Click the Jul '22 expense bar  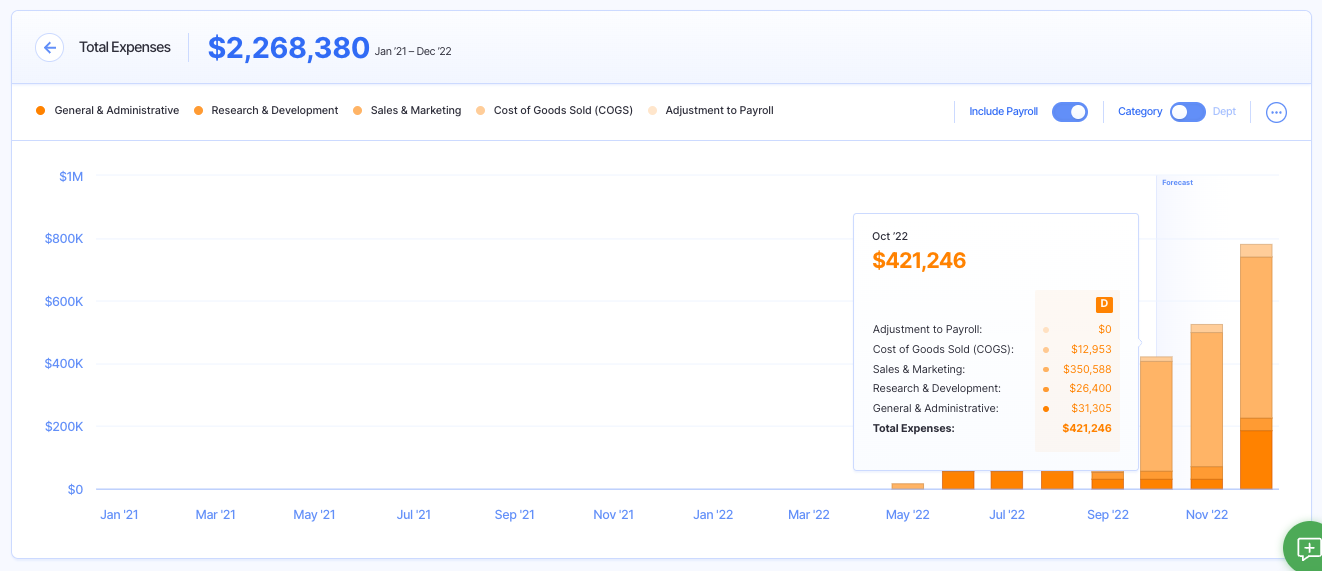click(x=1007, y=480)
